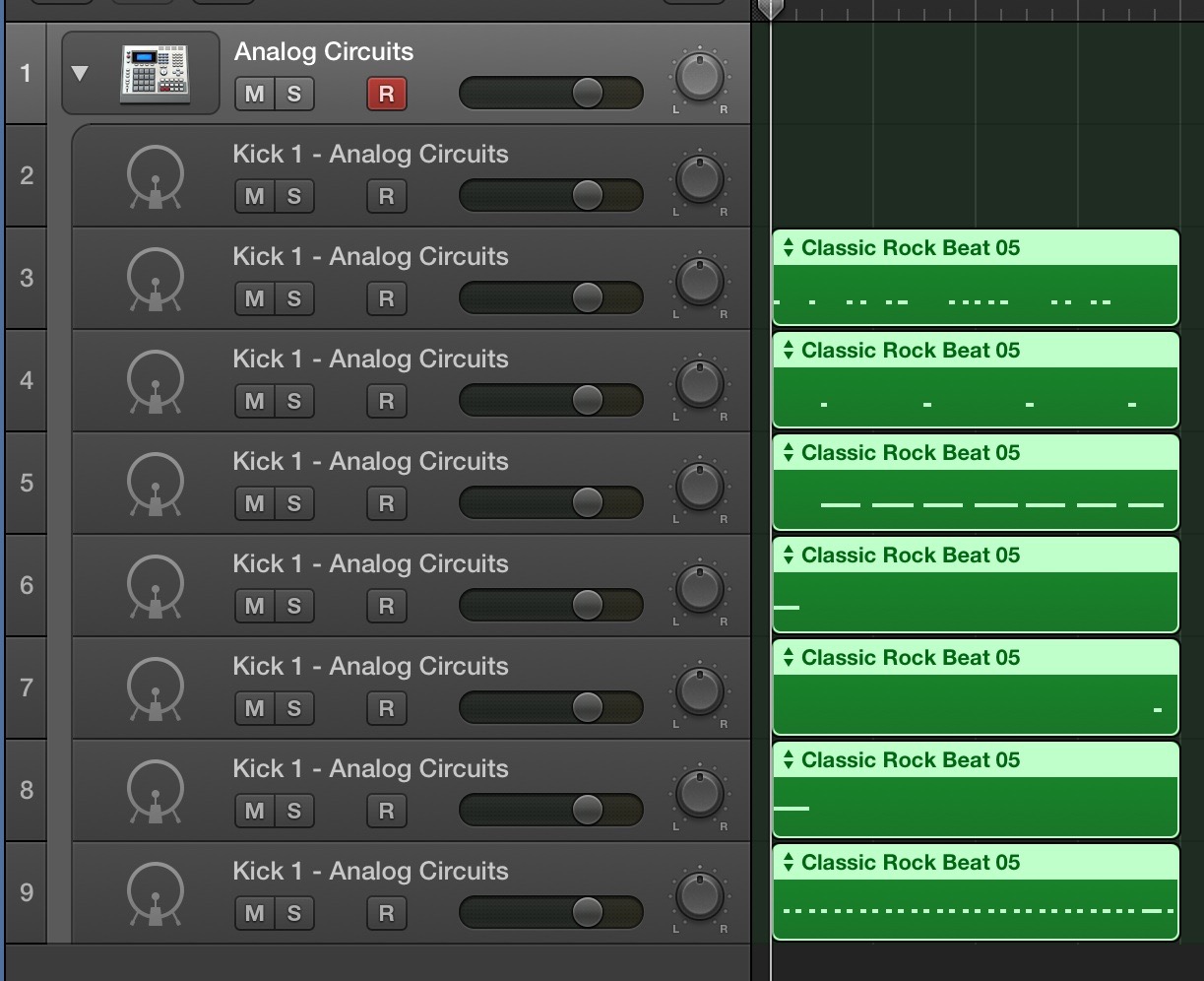Image resolution: width=1204 pixels, height=981 pixels.
Task: Click the volume slider on track 4
Action: pos(551,400)
